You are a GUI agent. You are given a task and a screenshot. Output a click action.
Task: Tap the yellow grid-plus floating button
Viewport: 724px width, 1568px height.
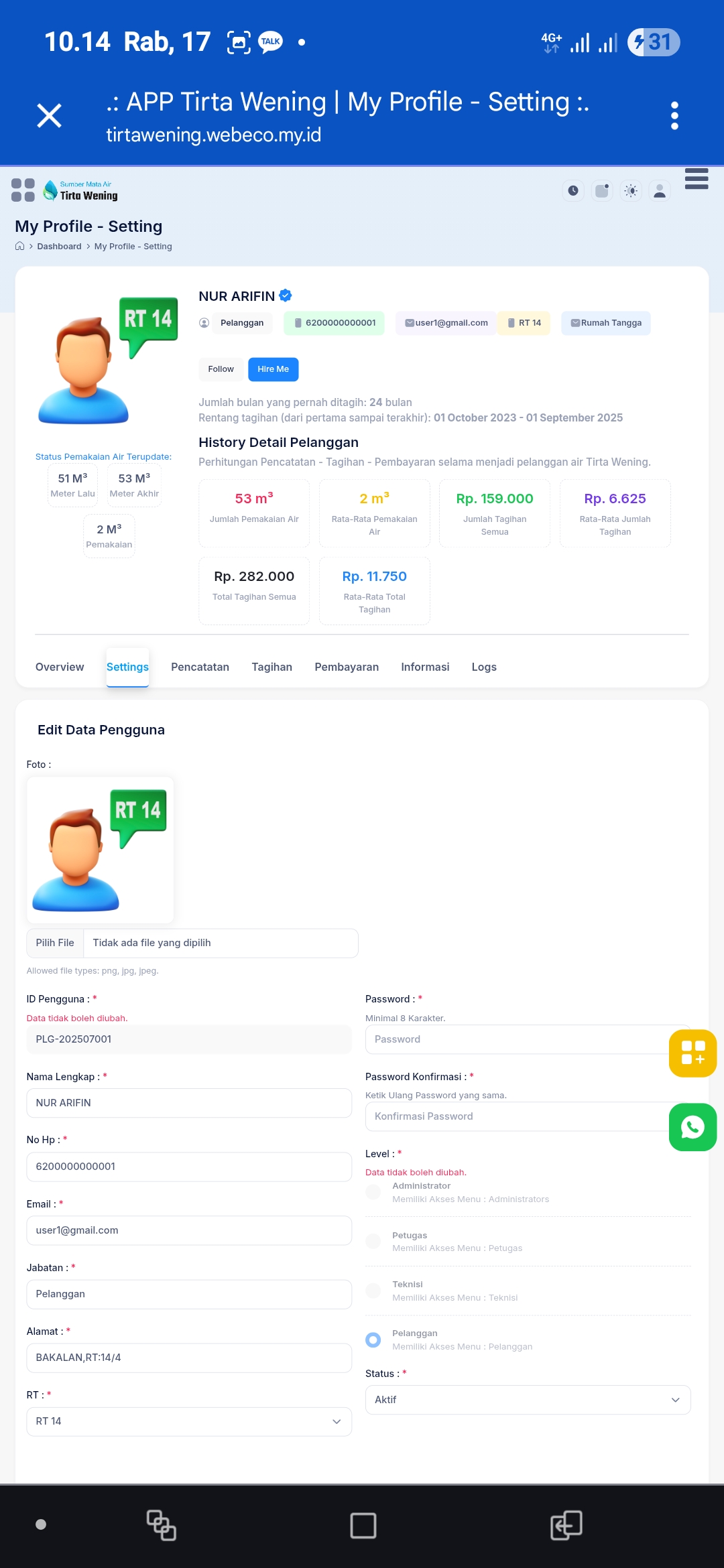coord(692,1053)
